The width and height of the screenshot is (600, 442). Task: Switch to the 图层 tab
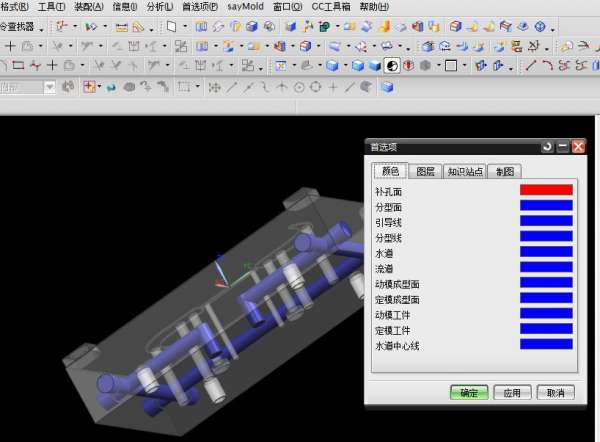(425, 171)
